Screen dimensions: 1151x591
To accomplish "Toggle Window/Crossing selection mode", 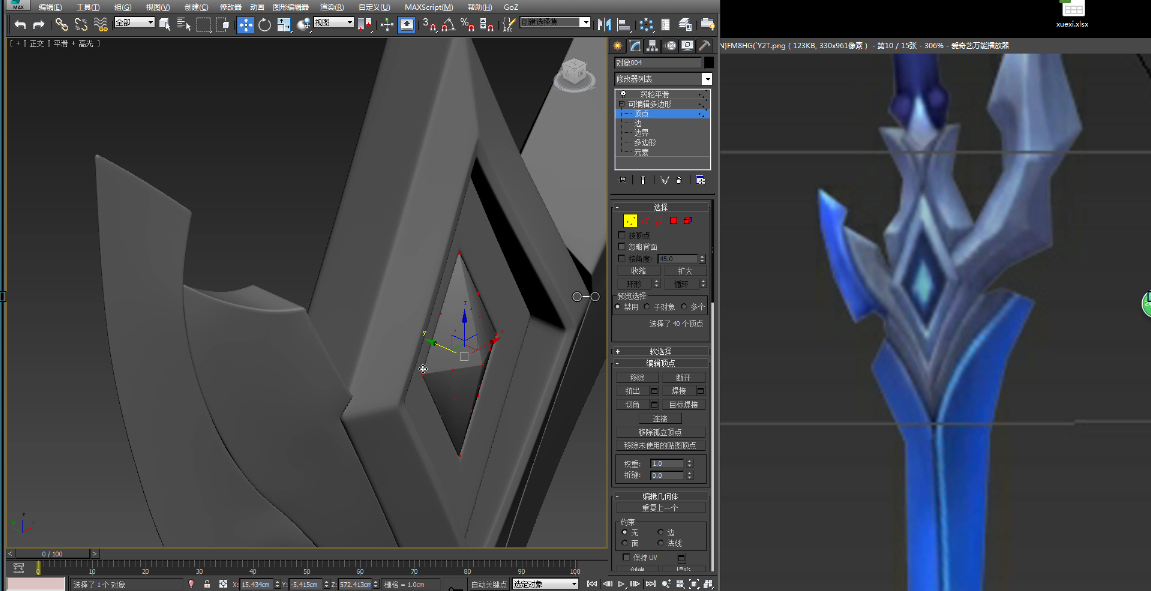I will pyautogui.click(x=222, y=24).
